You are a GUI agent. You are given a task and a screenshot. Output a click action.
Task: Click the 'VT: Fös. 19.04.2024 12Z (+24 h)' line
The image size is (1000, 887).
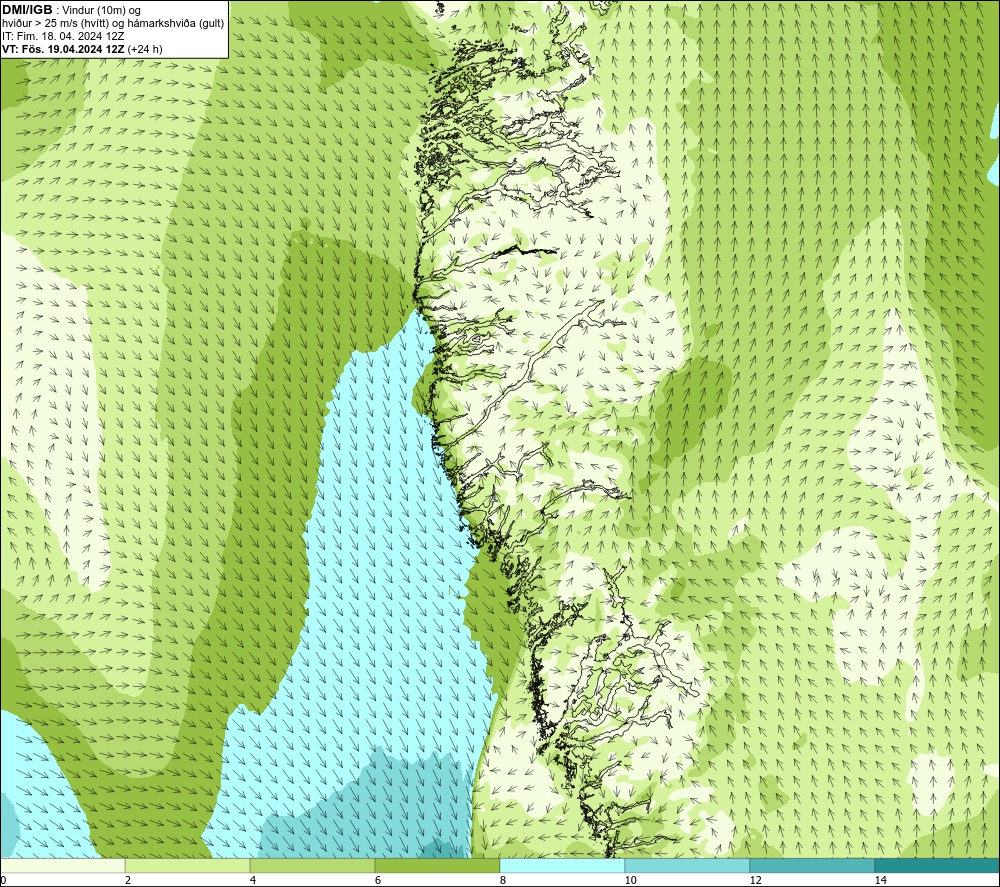tap(82, 49)
